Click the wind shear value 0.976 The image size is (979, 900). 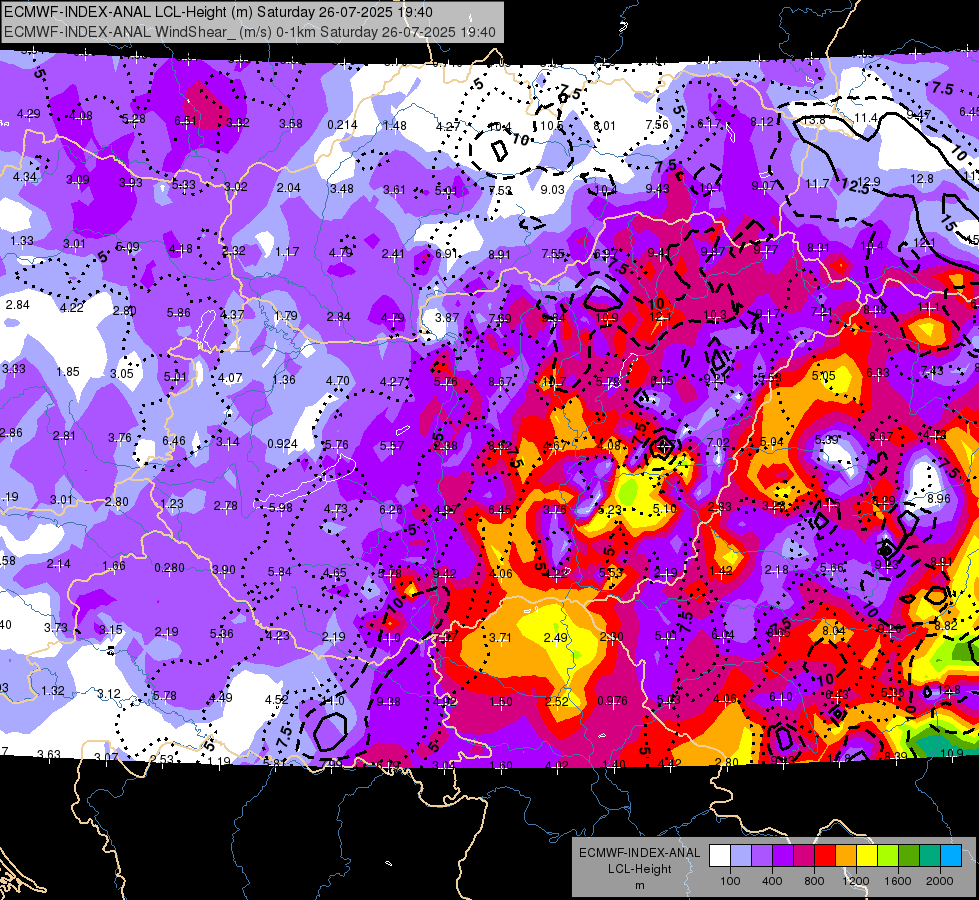pos(612,701)
